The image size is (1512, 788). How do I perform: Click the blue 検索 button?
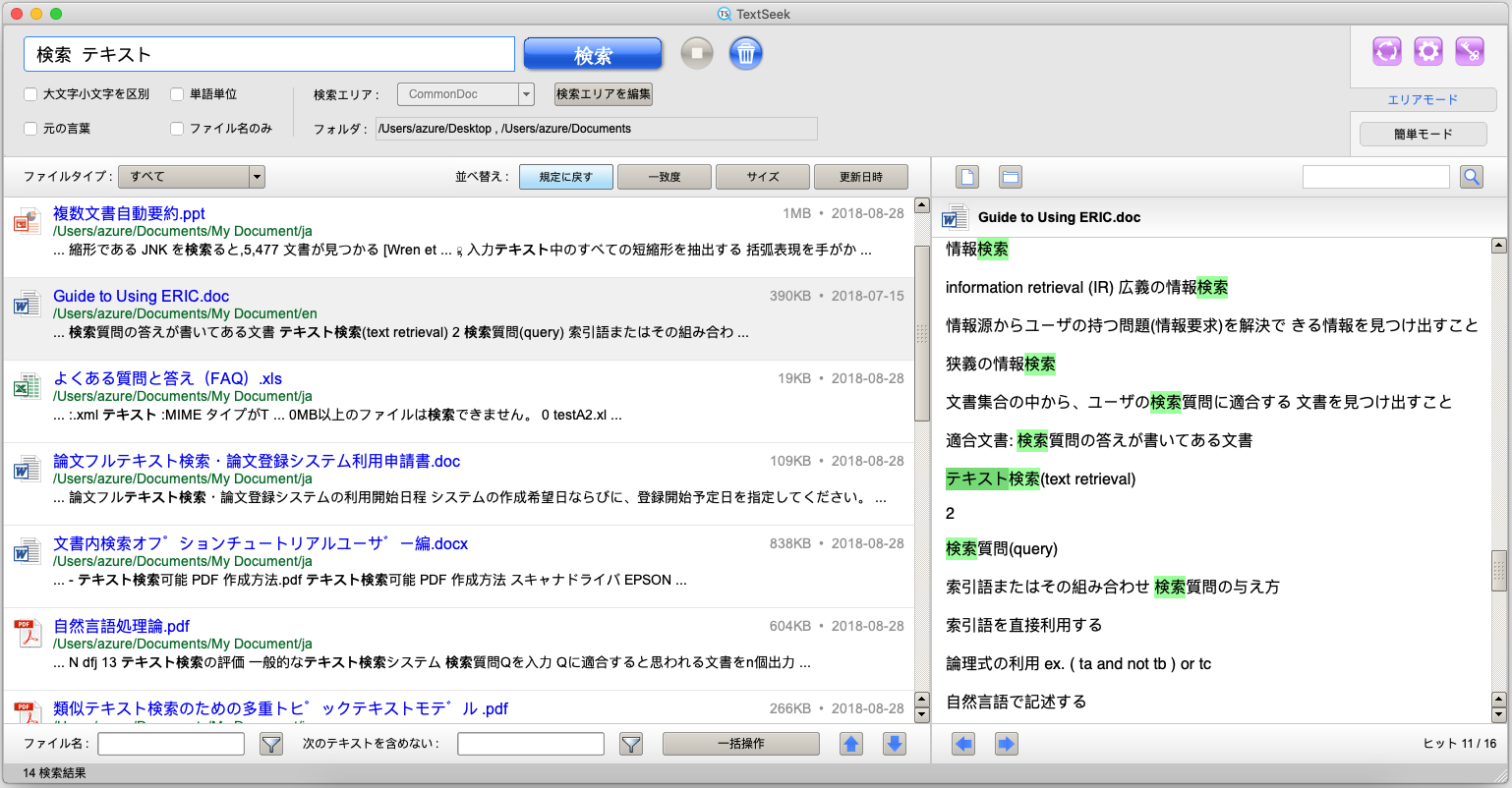click(x=592, y=54)
